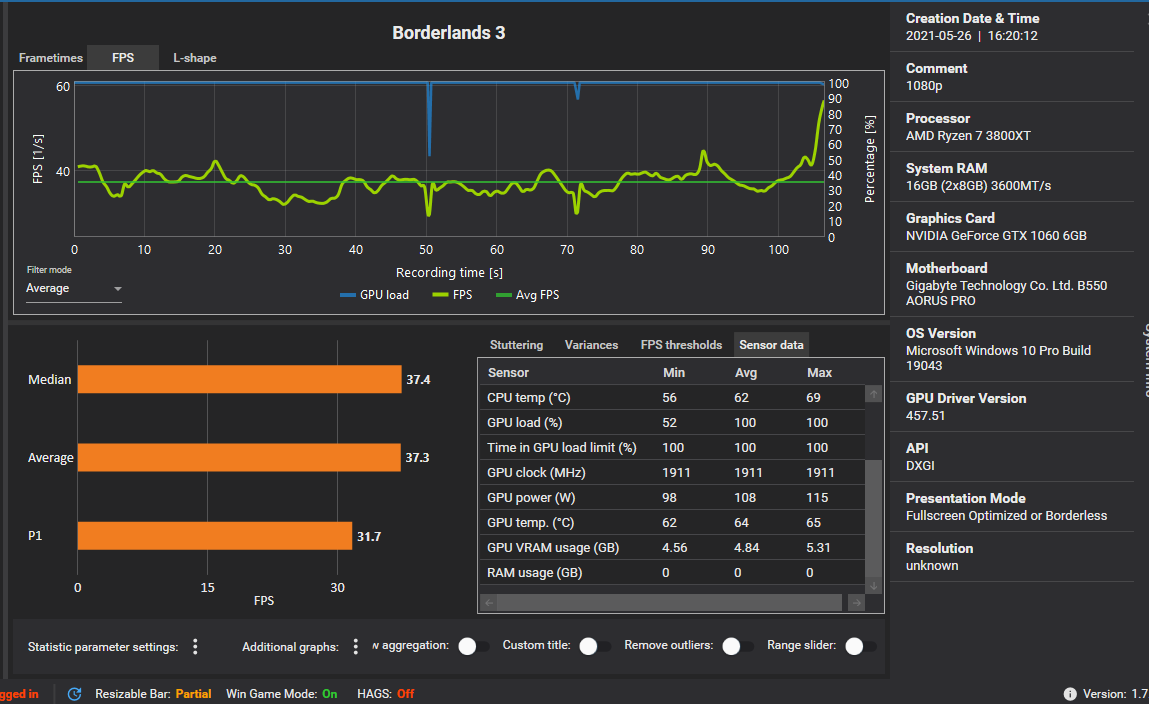Viewport: 1149px width, 704px height.
Task: Open the Filter mode Average dropdown
Action: point(74,289)
